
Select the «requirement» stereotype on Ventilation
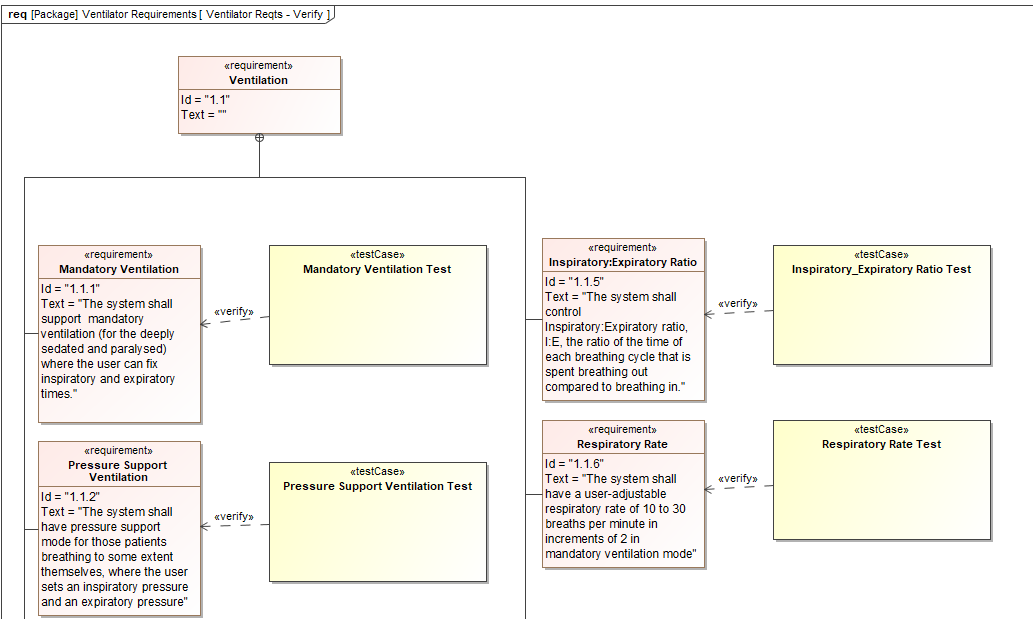tap(259, 65)
